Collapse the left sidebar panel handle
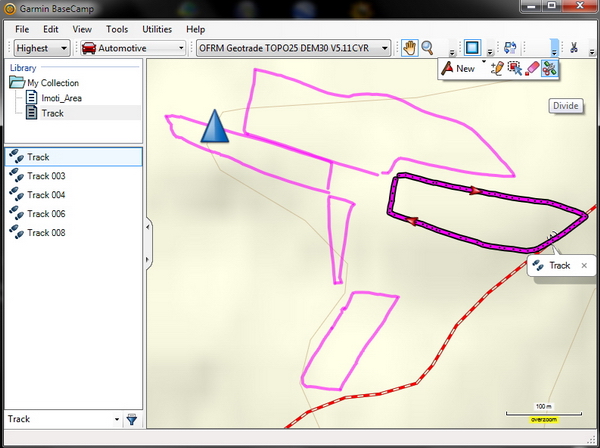600x448 pixels. point(147,228)
